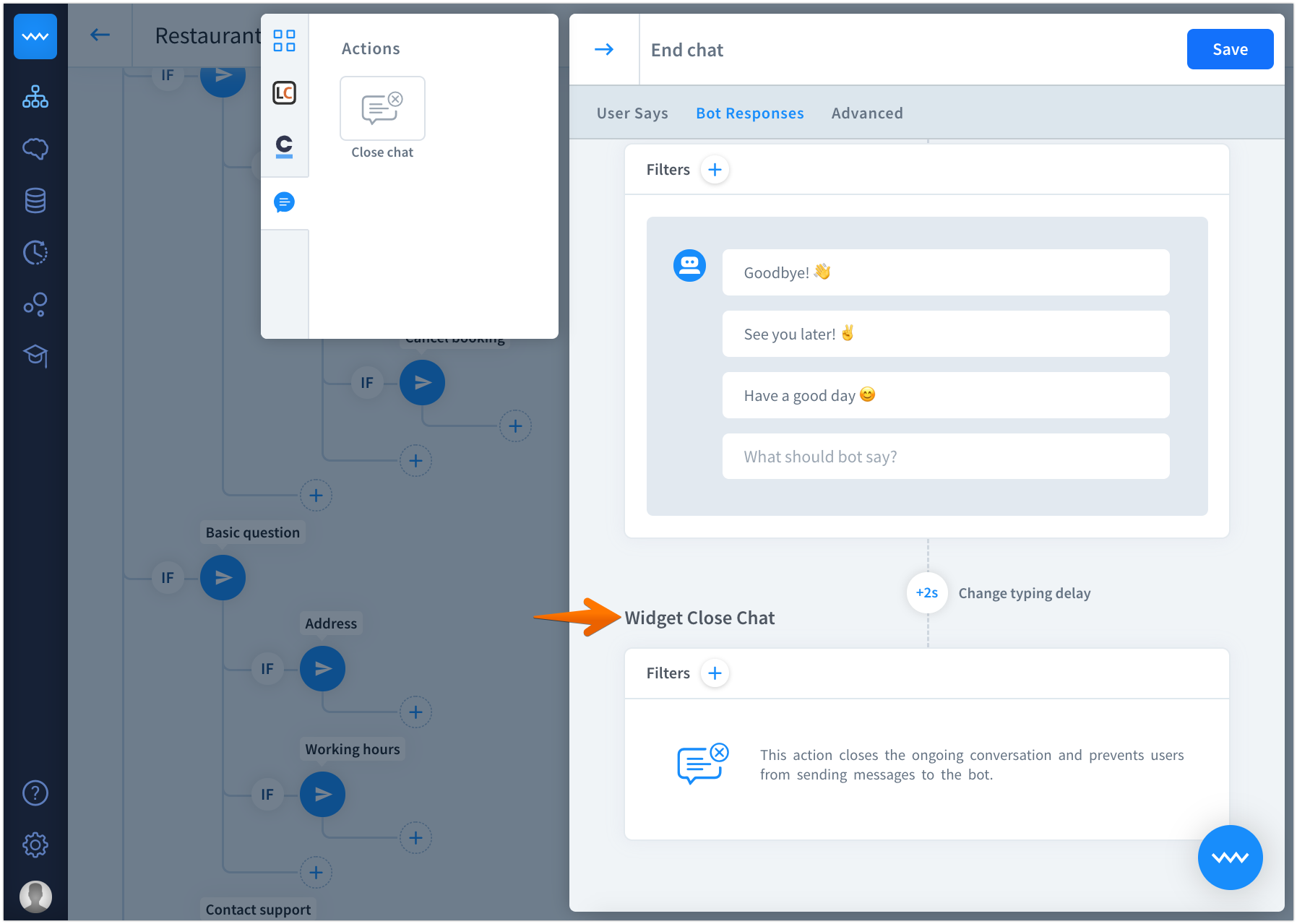Image resolution: width=1297 pixels, height=924 pixels.
Task: Switch to the User Says tab
Action: click(x=632, y=113)
